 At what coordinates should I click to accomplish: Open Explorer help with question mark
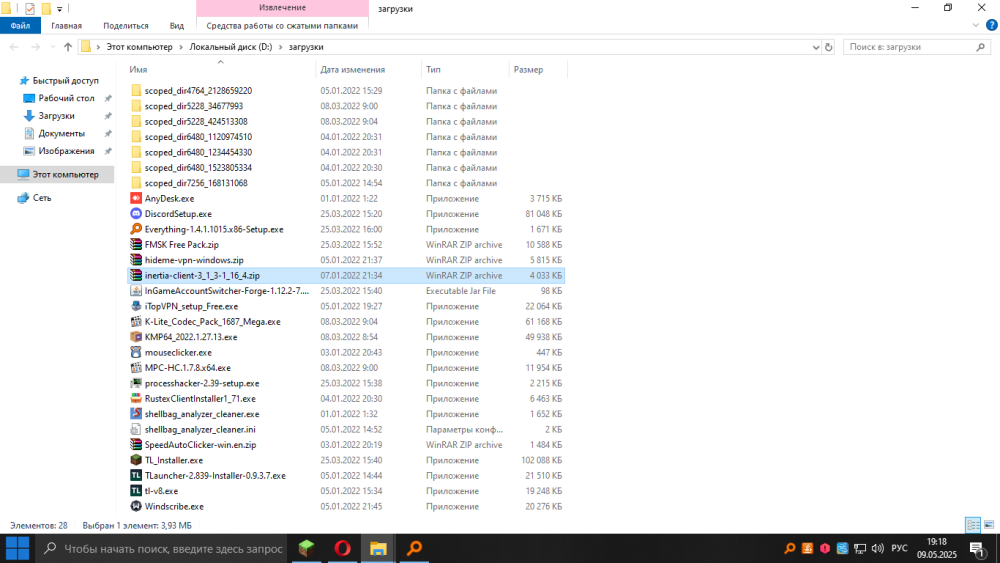(992, 26)
